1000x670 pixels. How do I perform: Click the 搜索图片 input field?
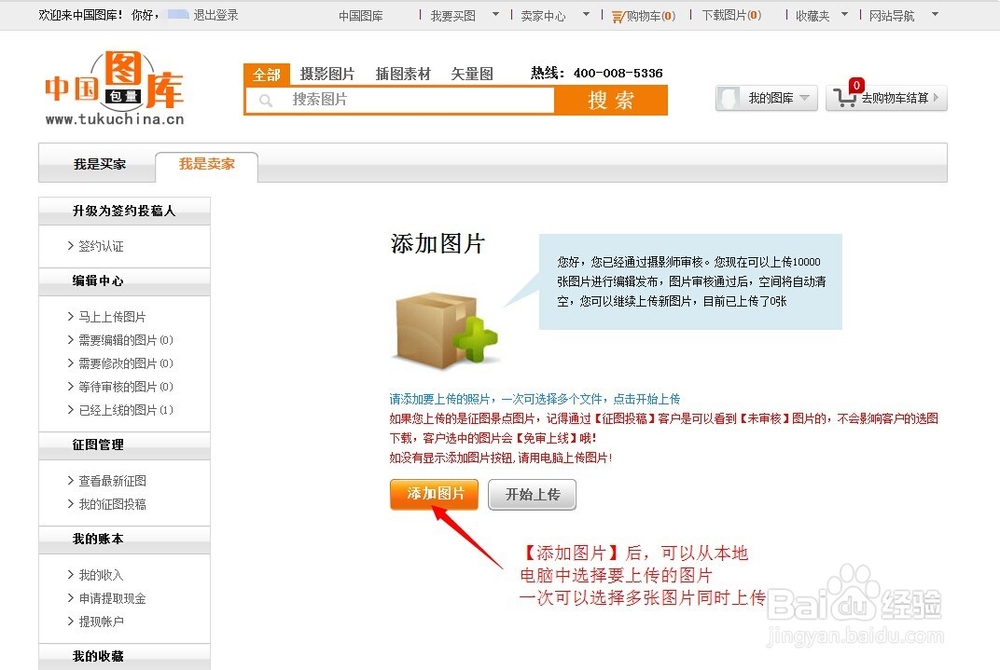point(400,101)
